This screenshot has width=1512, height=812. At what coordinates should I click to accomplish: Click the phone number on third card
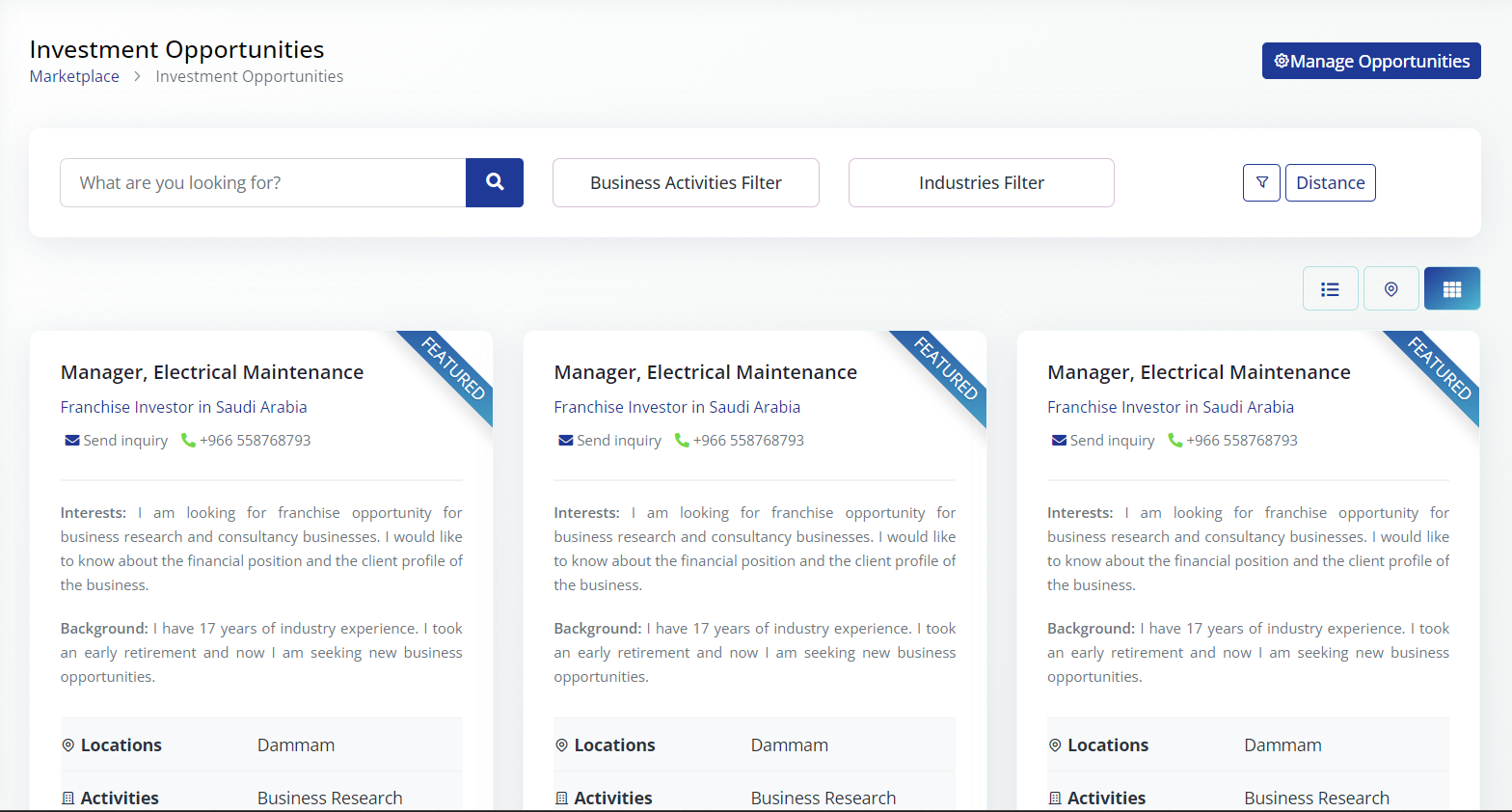click(1241, 440)
